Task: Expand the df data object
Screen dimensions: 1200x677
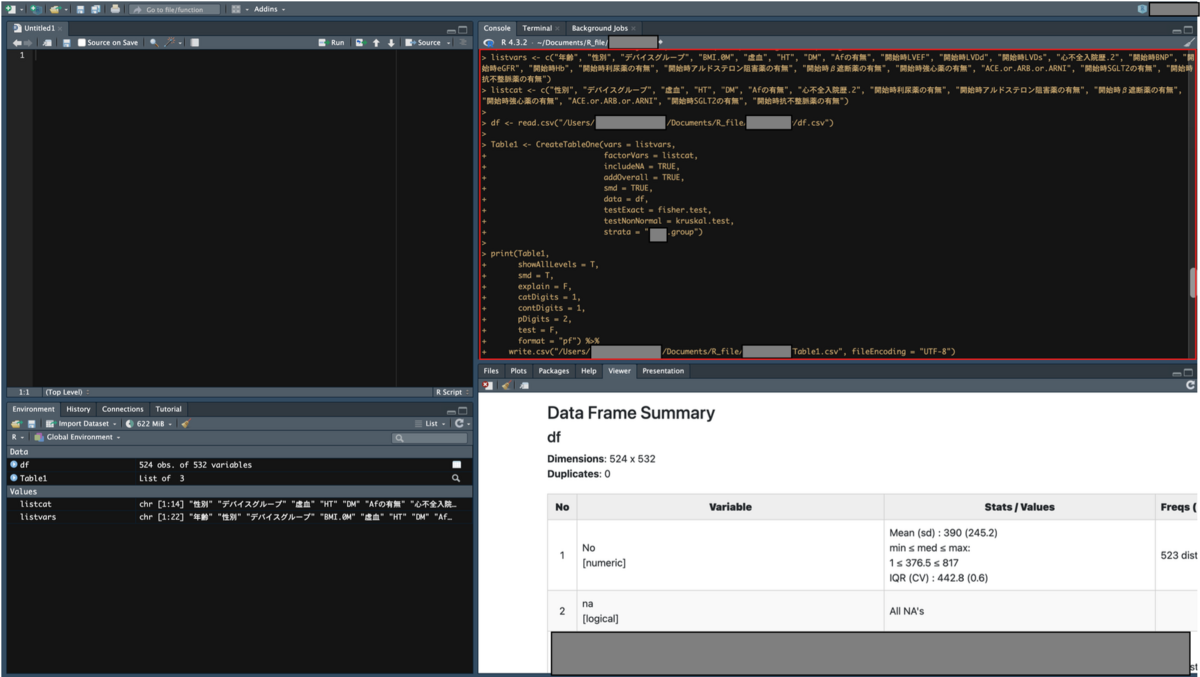Action: (14, 465)
